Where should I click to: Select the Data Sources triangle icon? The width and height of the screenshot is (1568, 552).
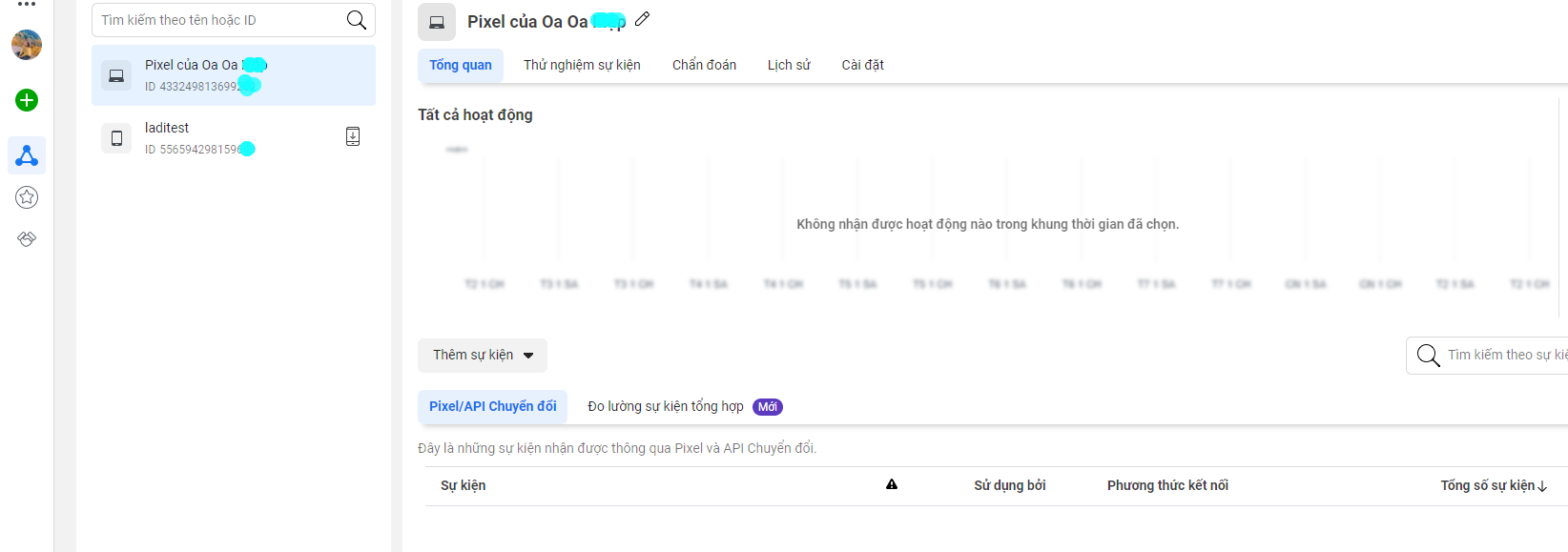coord(27,155)
